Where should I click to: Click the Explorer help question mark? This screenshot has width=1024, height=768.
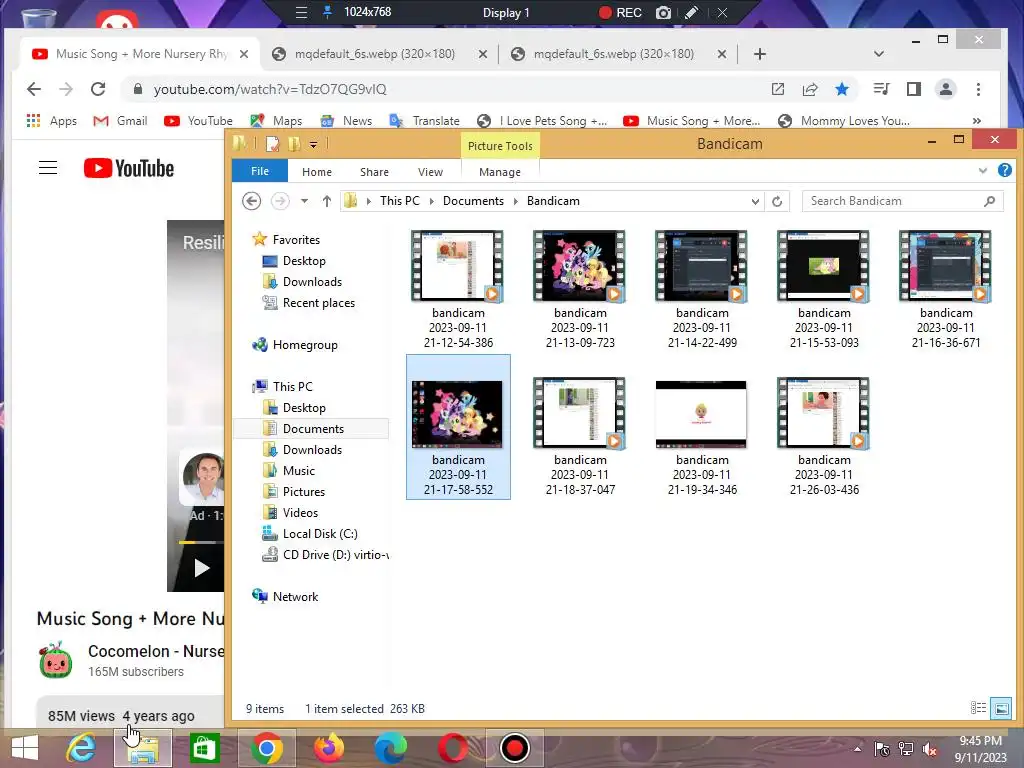[x=1004, y=170]
